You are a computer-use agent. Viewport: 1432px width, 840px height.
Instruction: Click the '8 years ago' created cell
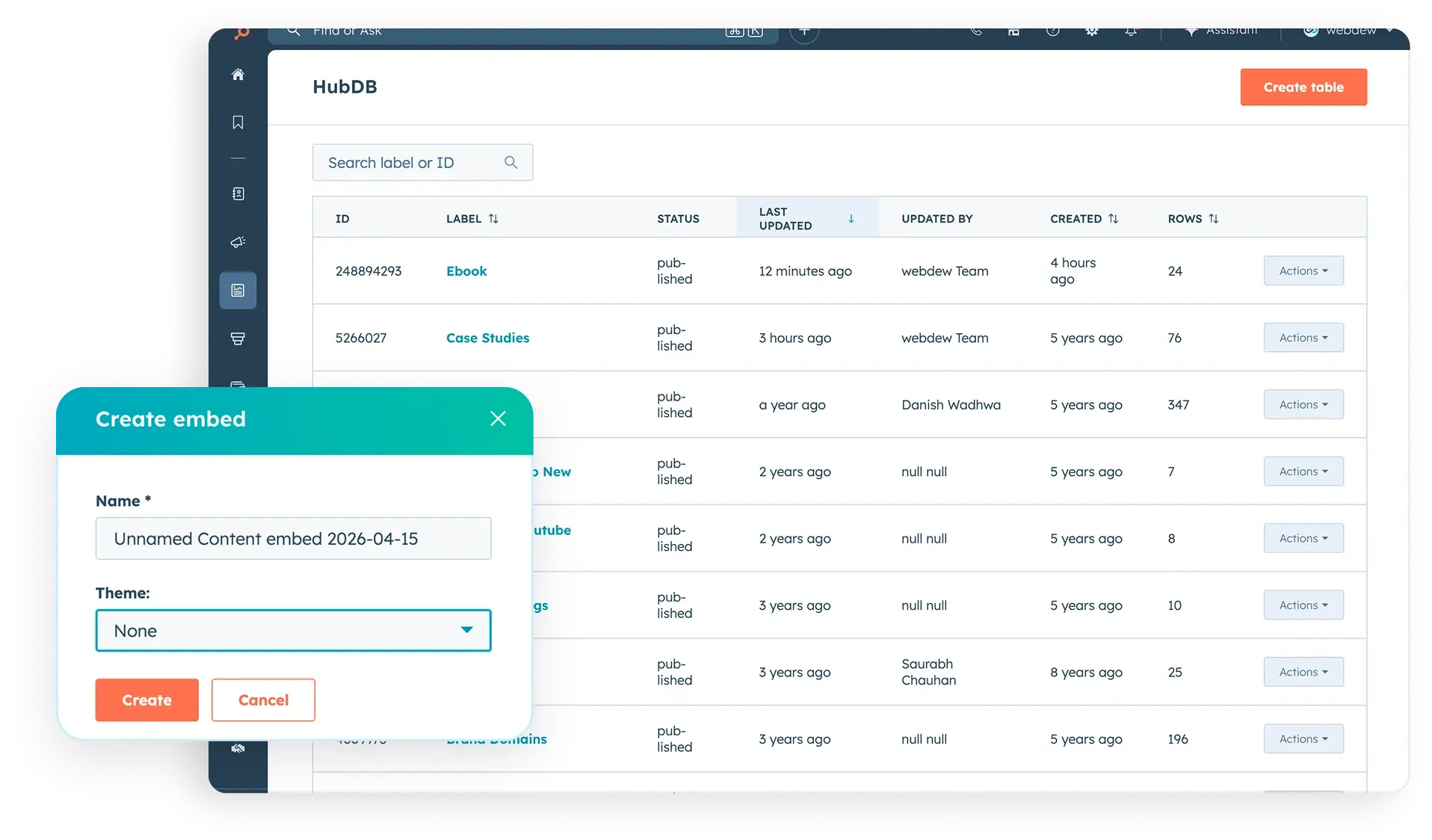pyautogui.click(x=1086, y=673)
